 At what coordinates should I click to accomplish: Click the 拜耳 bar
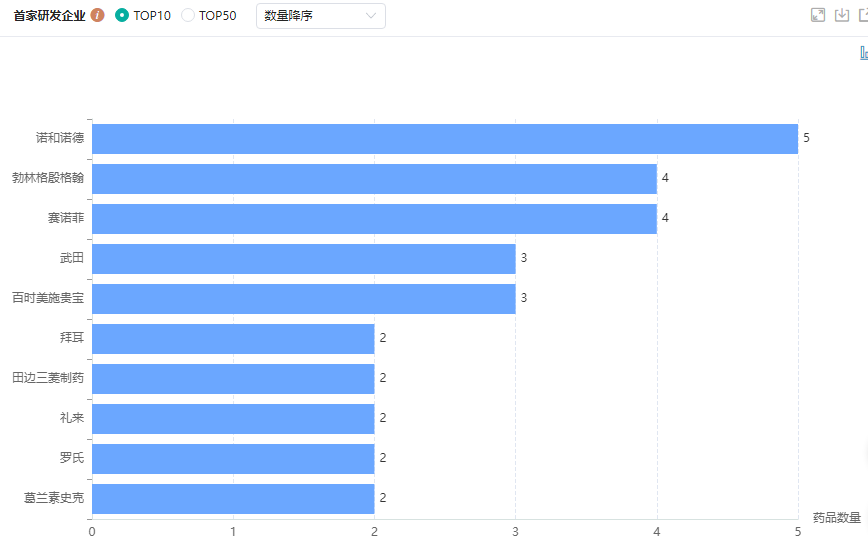(233, 338)
